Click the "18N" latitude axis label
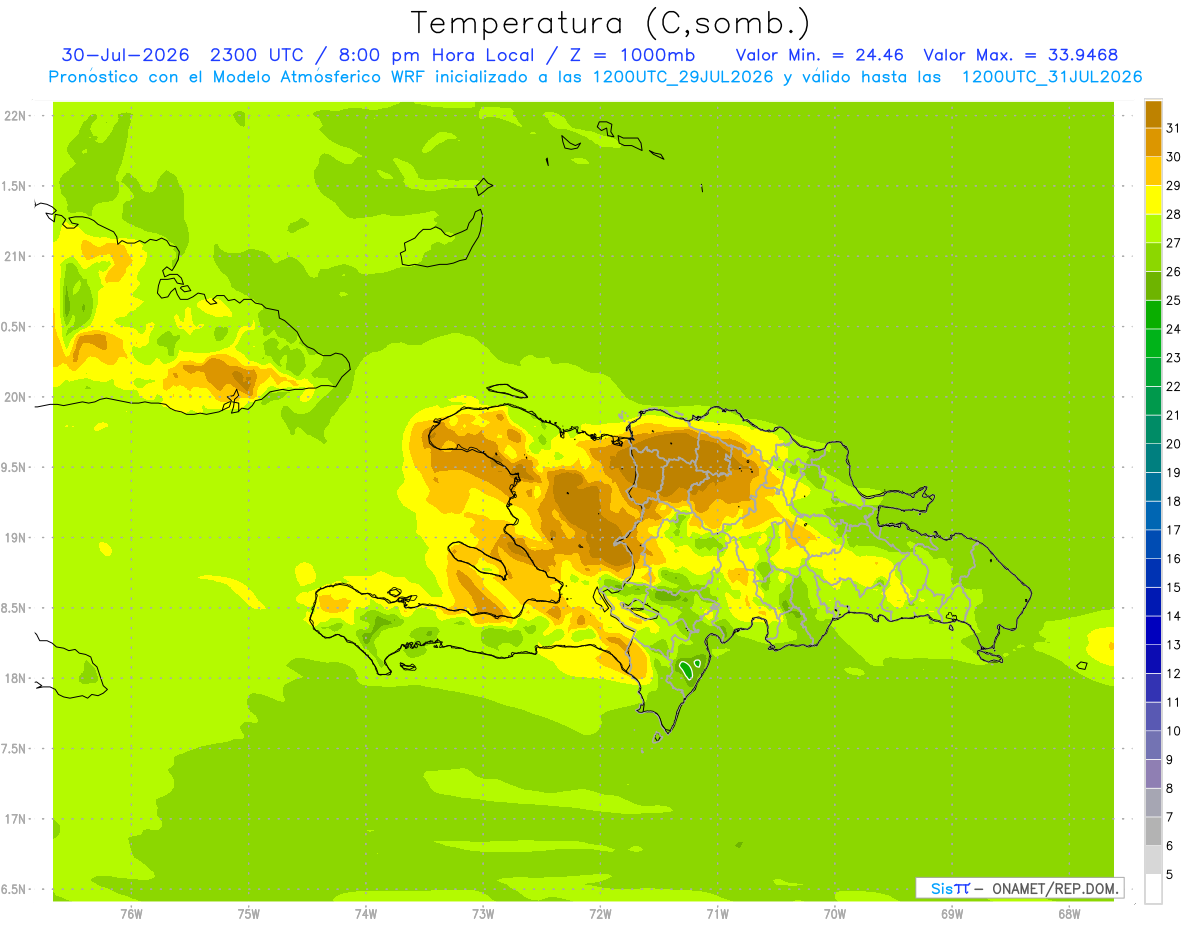Screen dimensions: 1200x927 point(16,678)
